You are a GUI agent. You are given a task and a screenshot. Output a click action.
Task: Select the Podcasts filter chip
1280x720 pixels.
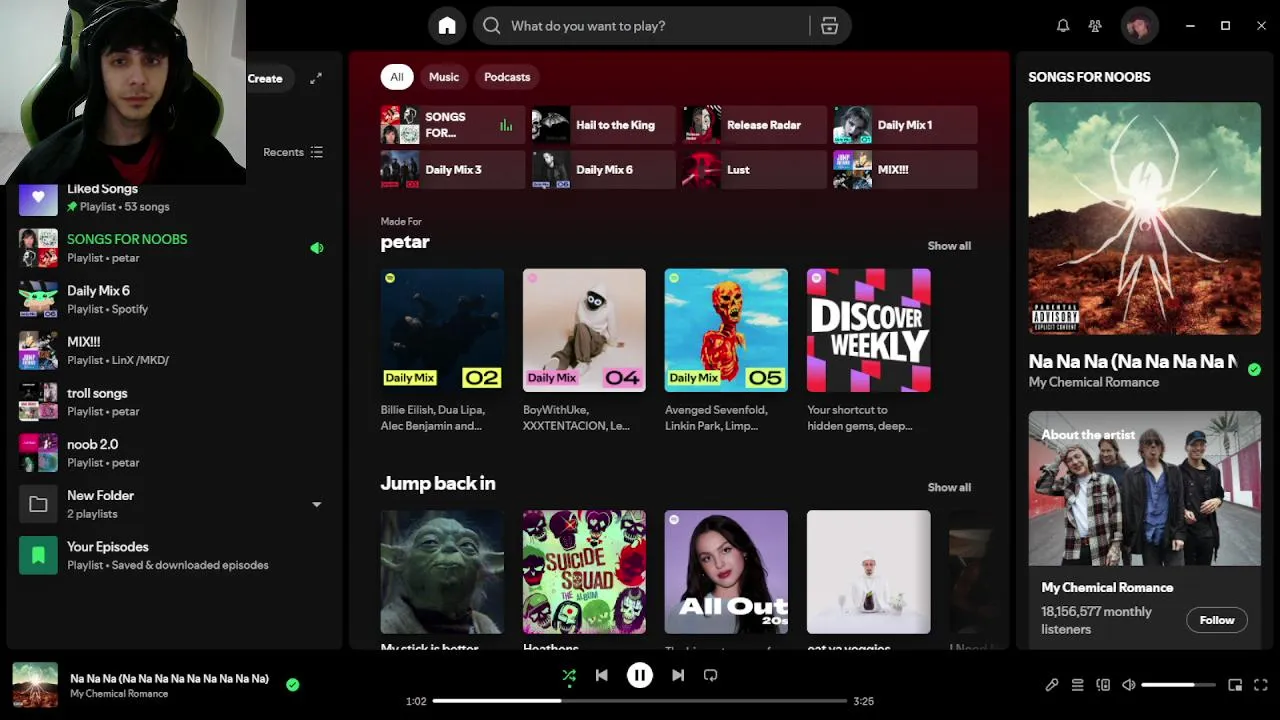tap(507, 77)
